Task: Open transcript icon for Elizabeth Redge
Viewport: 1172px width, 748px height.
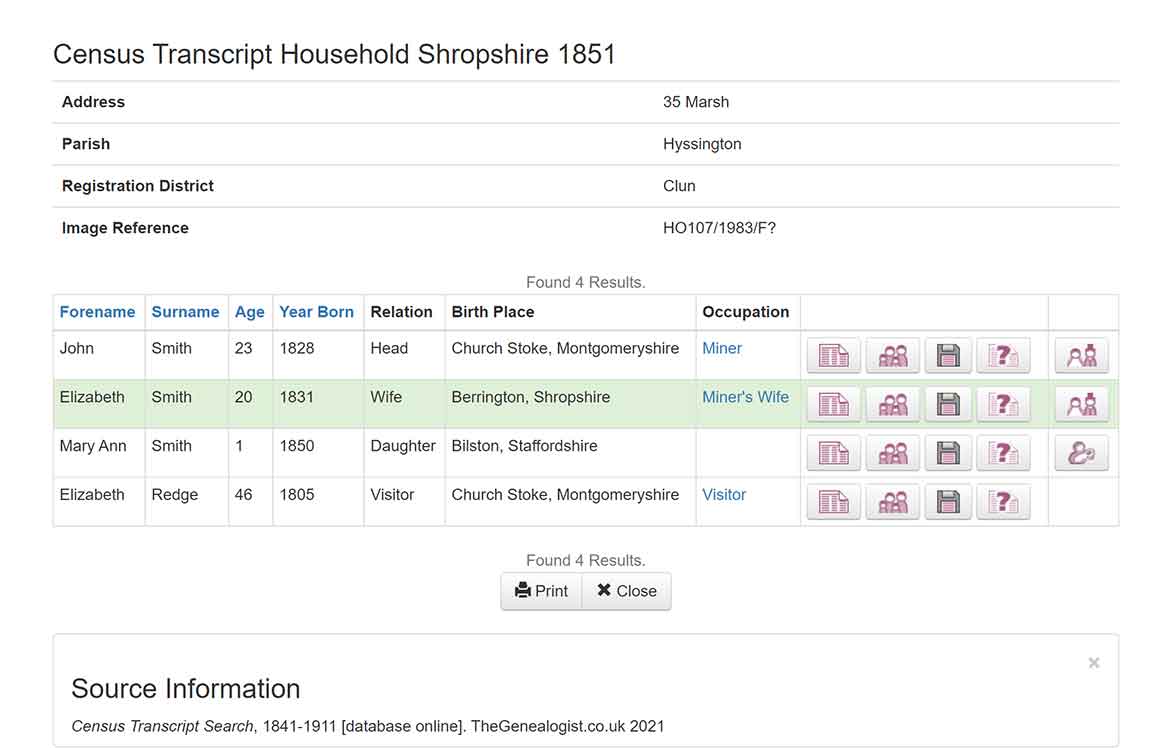Action: click(833, 502)
